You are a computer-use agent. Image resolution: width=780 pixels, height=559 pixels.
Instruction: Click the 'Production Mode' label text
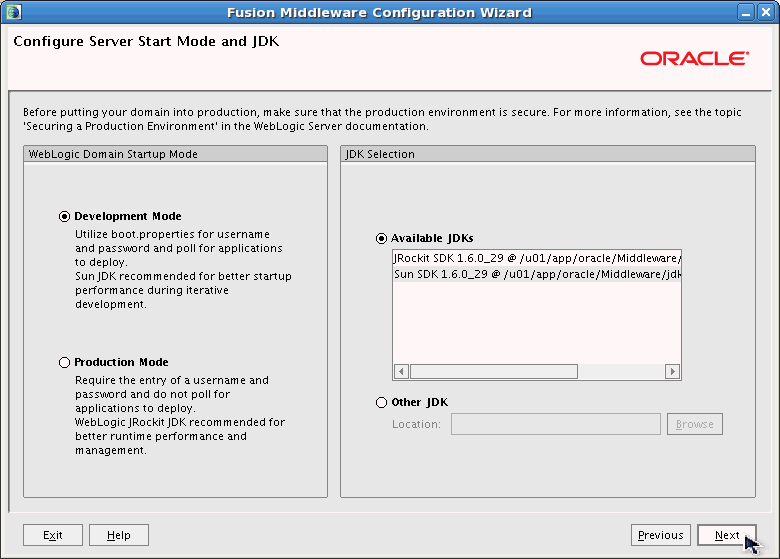tap(121, 363)
